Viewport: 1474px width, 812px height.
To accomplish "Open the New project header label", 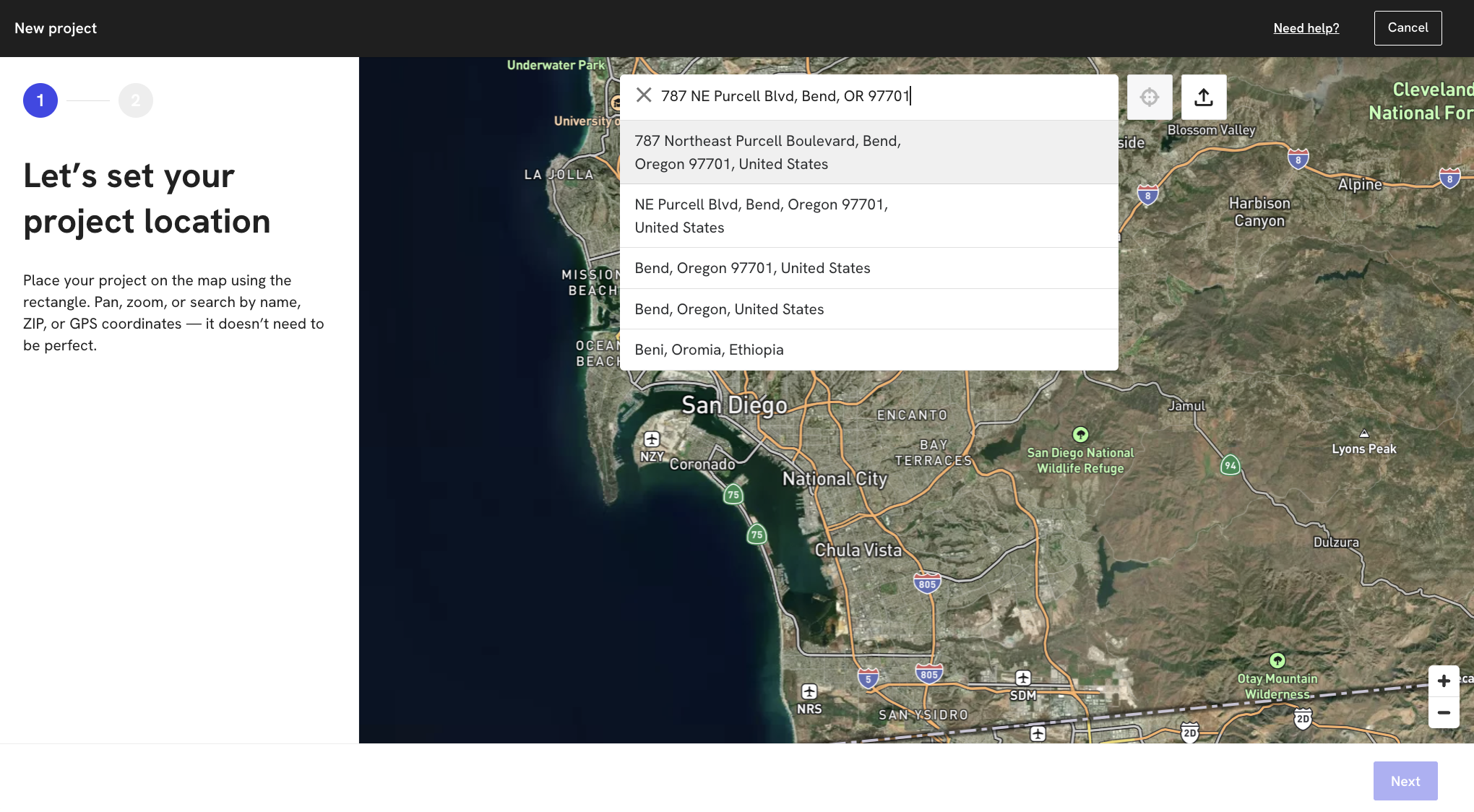I will (x=56, y=28).
